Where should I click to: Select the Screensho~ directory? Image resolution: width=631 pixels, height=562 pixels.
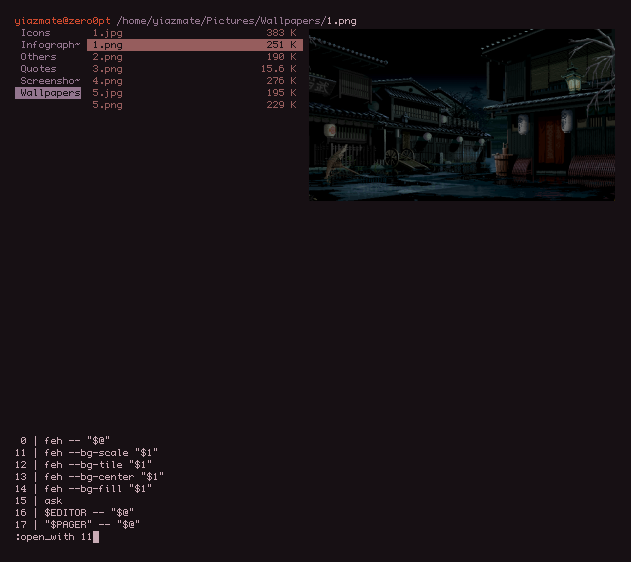(x=49, y=81)
